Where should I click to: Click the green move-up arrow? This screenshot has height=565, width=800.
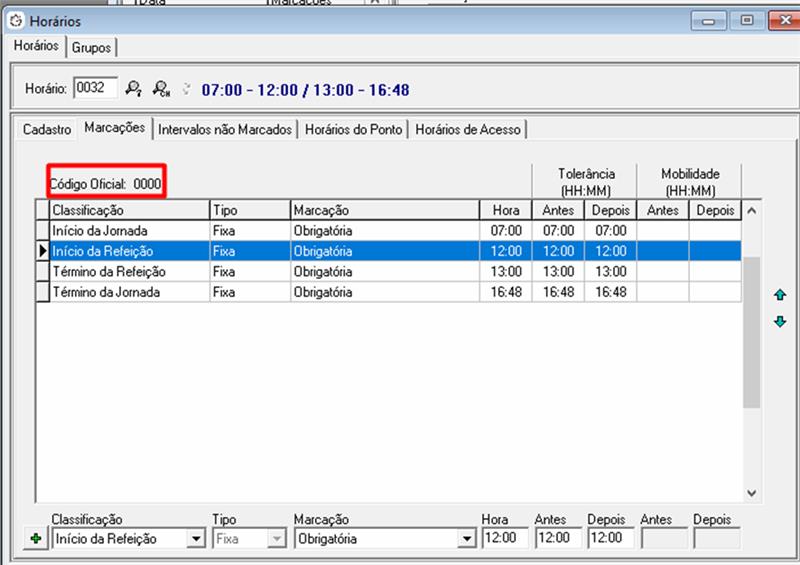780,295
